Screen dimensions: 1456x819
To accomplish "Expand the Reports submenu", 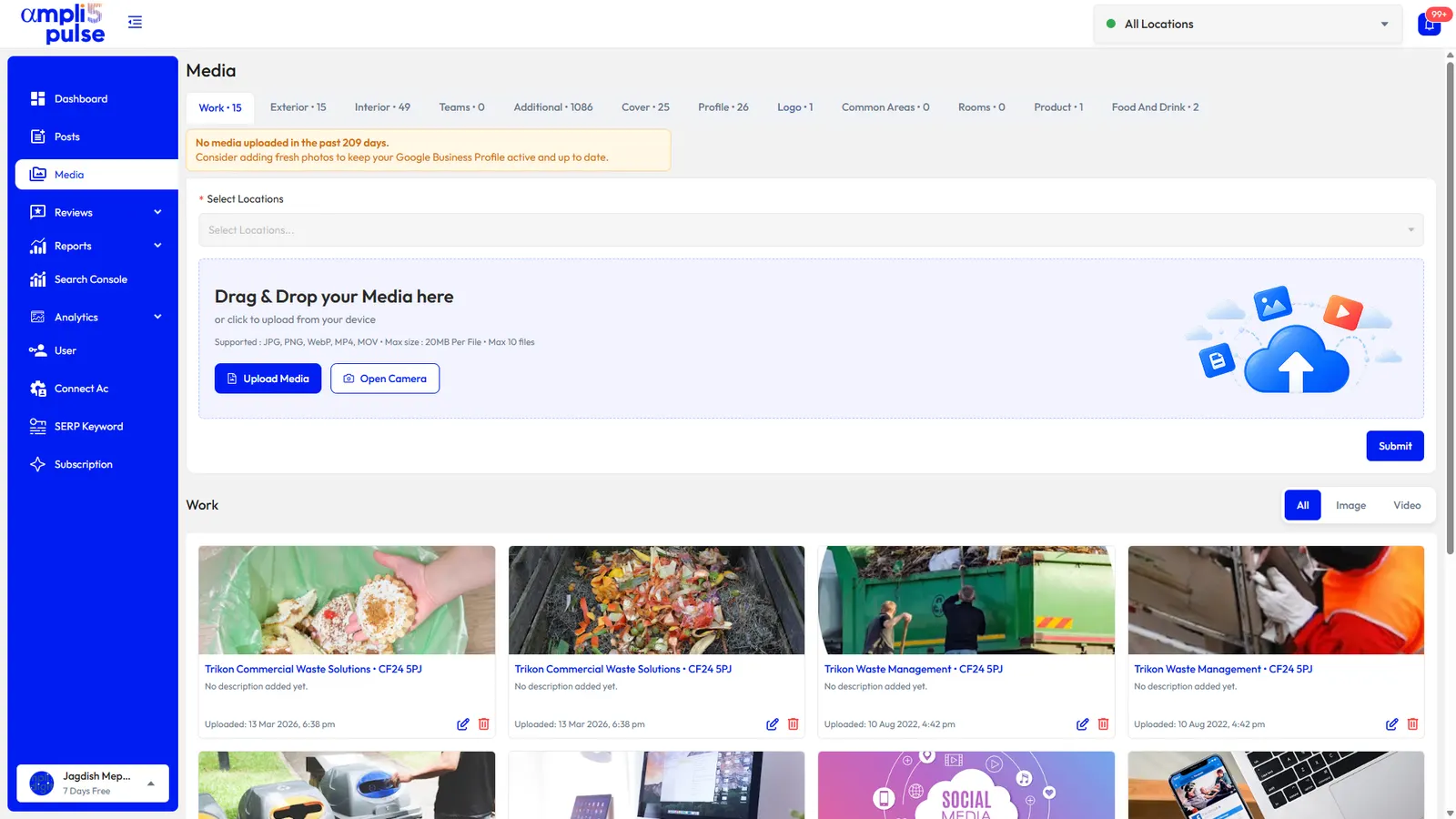I will (157, 246).
